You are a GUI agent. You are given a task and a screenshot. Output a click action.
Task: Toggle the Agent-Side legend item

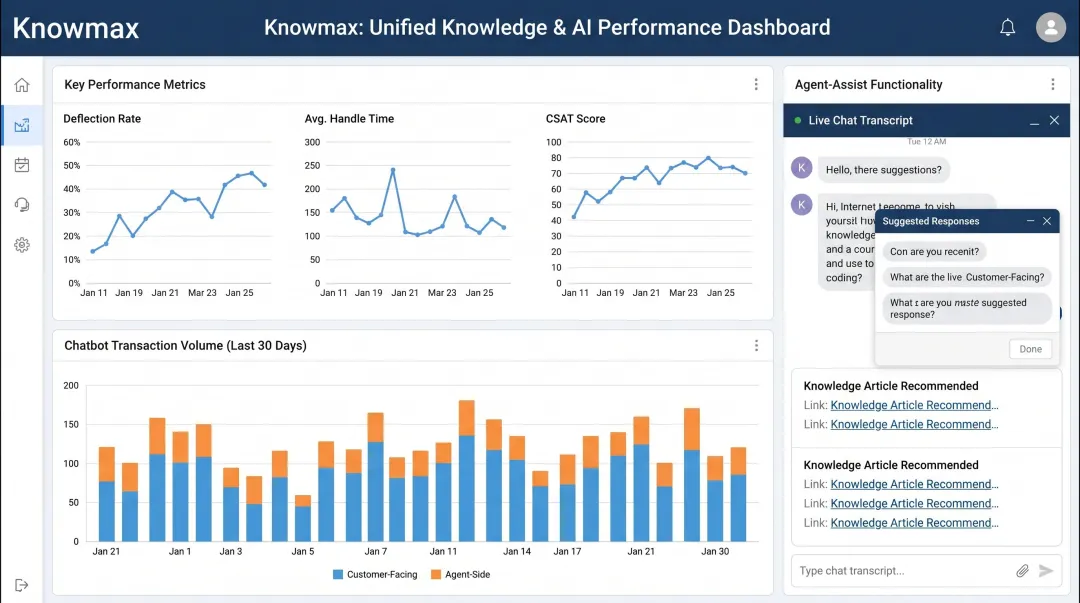(460, 575)
